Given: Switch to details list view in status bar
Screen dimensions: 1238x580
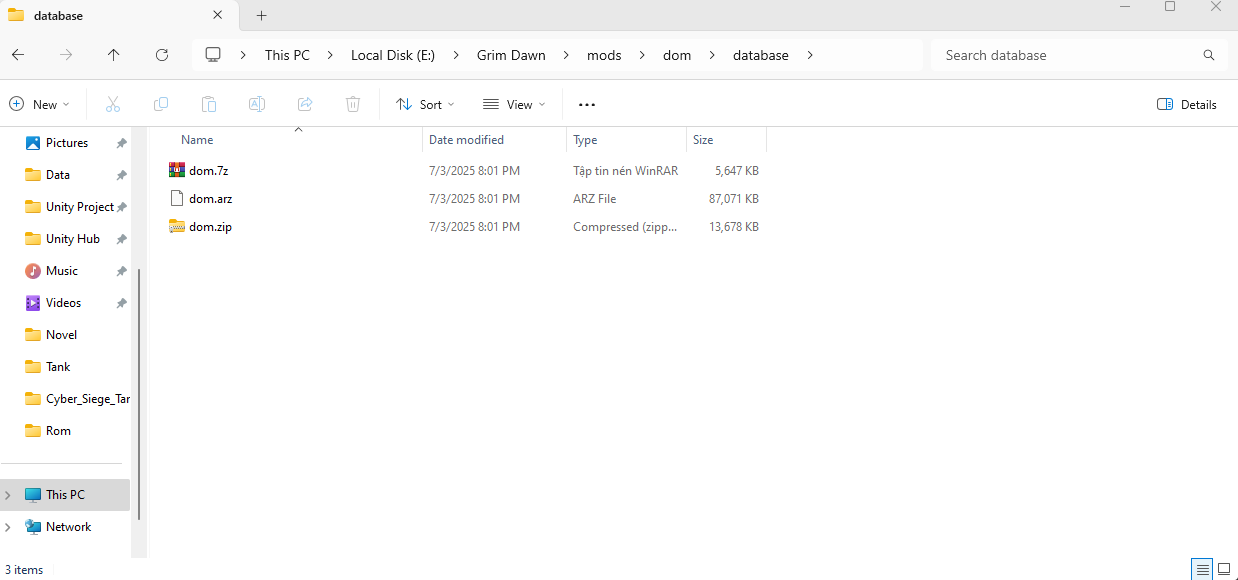Looking at the screenshot, I should coord(1202,569).
